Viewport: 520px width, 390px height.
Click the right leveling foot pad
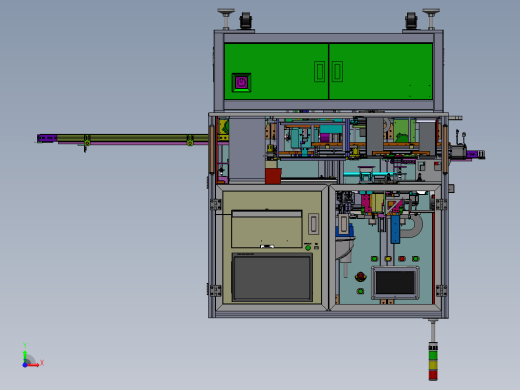coord(431,12)
